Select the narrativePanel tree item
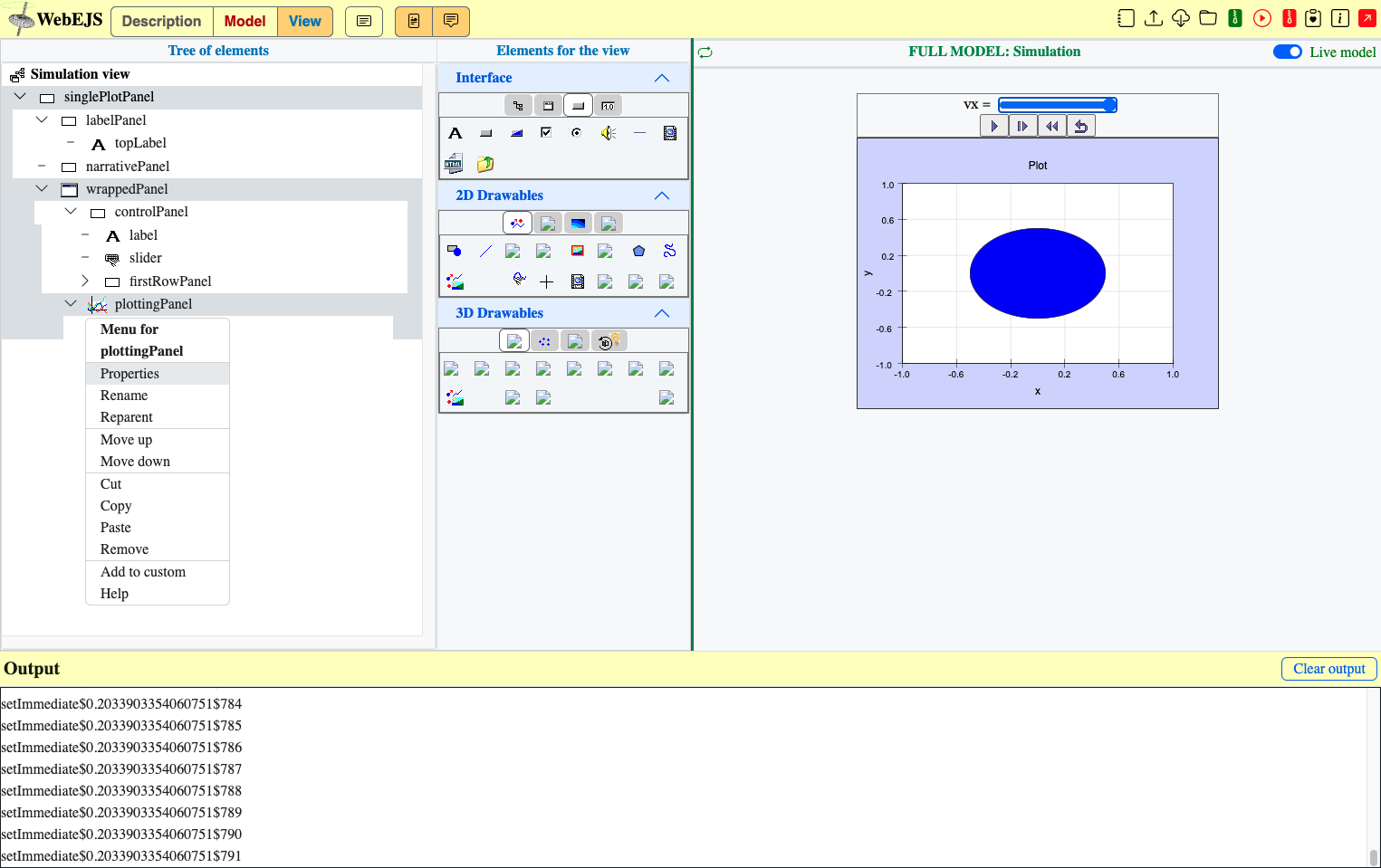1381x868 pixels. (x=128, y=167)
